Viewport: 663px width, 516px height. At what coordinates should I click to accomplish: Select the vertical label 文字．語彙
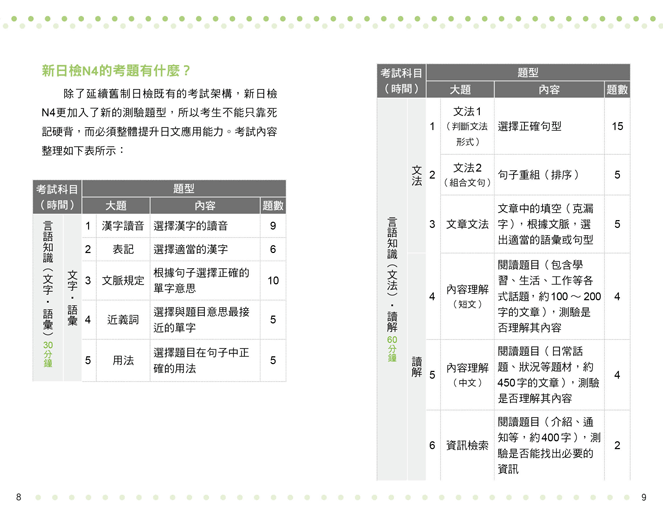click(72, 298)
